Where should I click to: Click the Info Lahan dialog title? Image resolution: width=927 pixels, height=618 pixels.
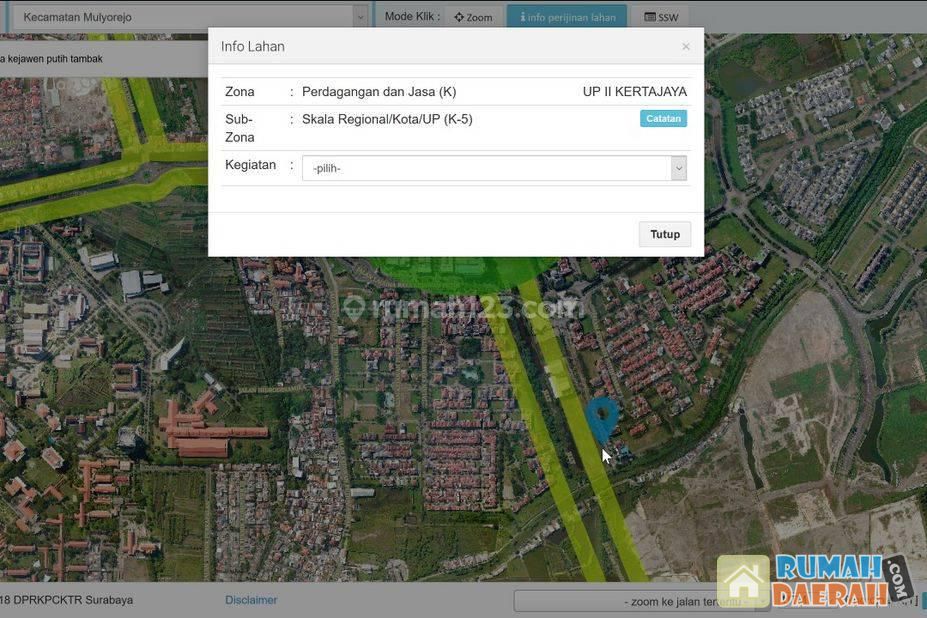[253, 46]
